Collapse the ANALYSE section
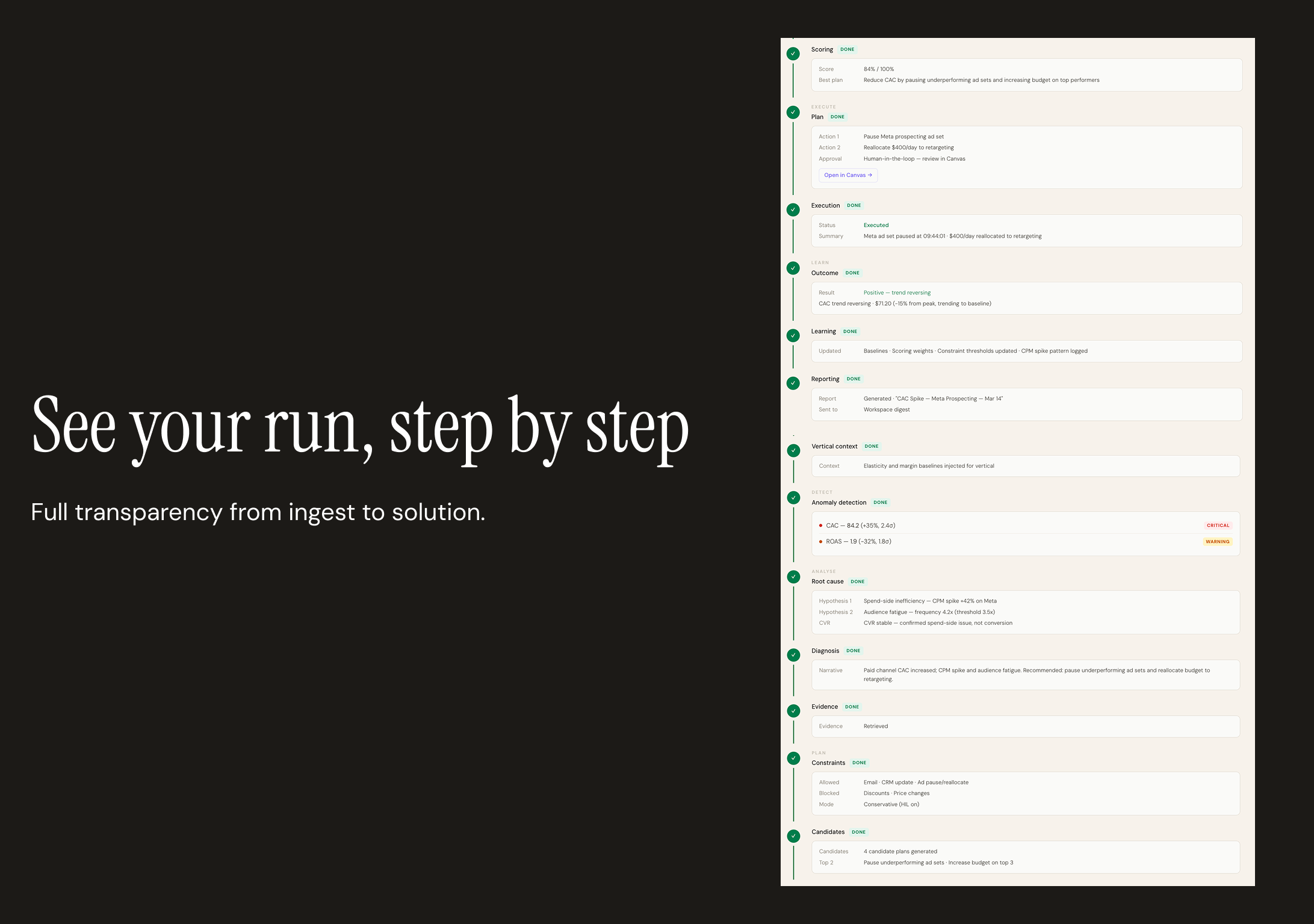 click(823, 571)
